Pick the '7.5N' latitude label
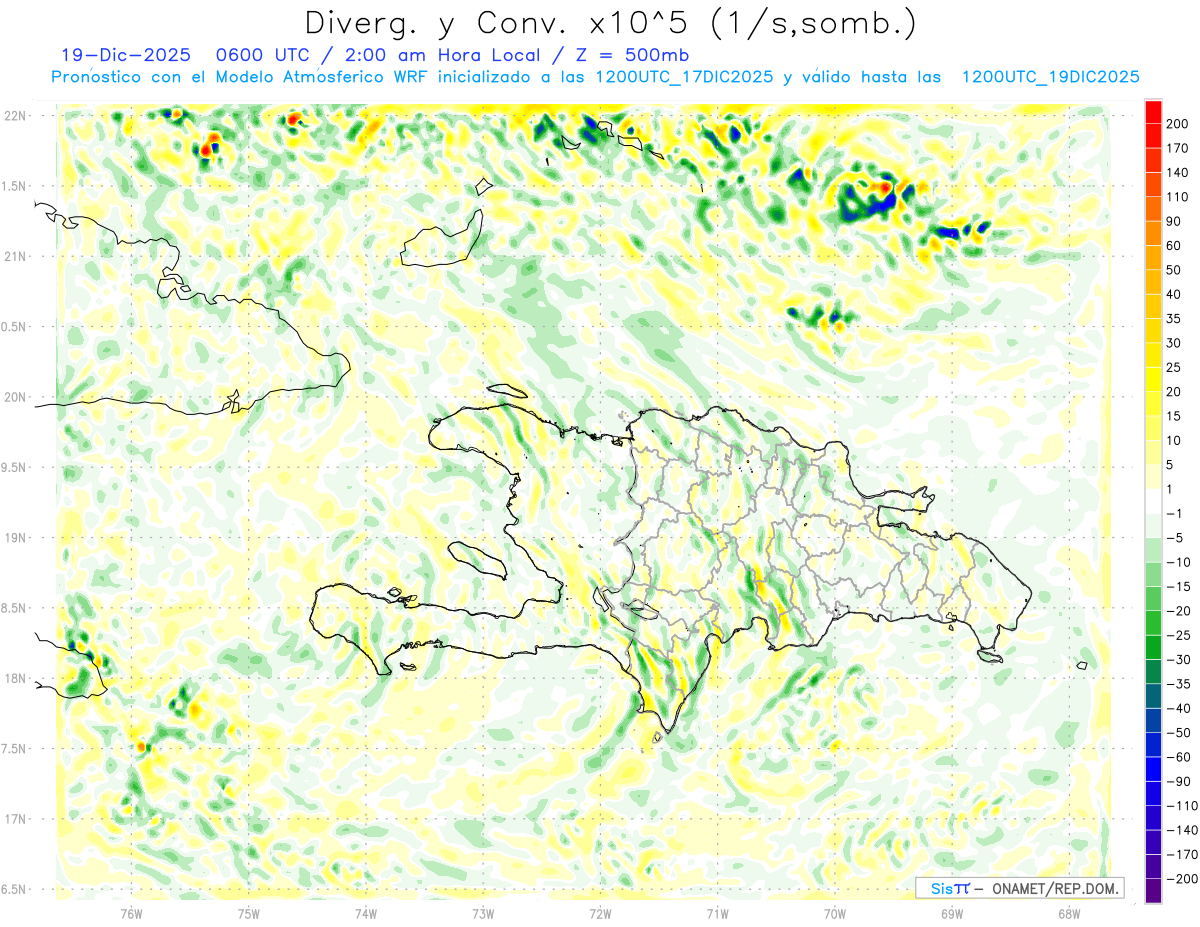1200x927 pixels. point(15,749)
